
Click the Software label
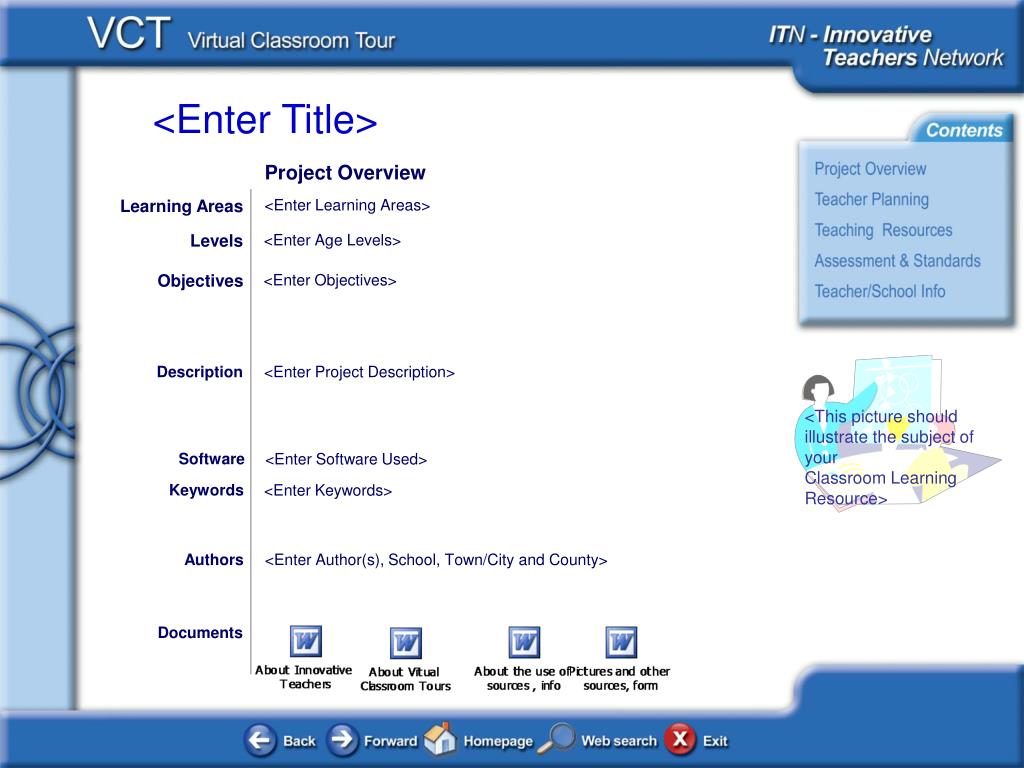pyautogui.click(x=211, y=459)
